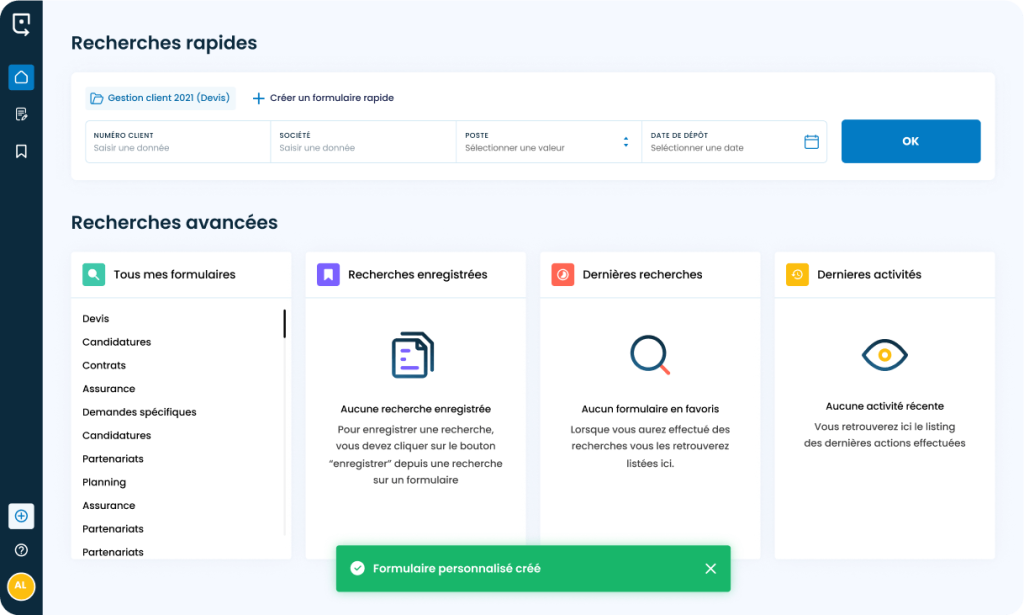
Task: Open the Home sidebar icon
Action: tap(21, 77)
